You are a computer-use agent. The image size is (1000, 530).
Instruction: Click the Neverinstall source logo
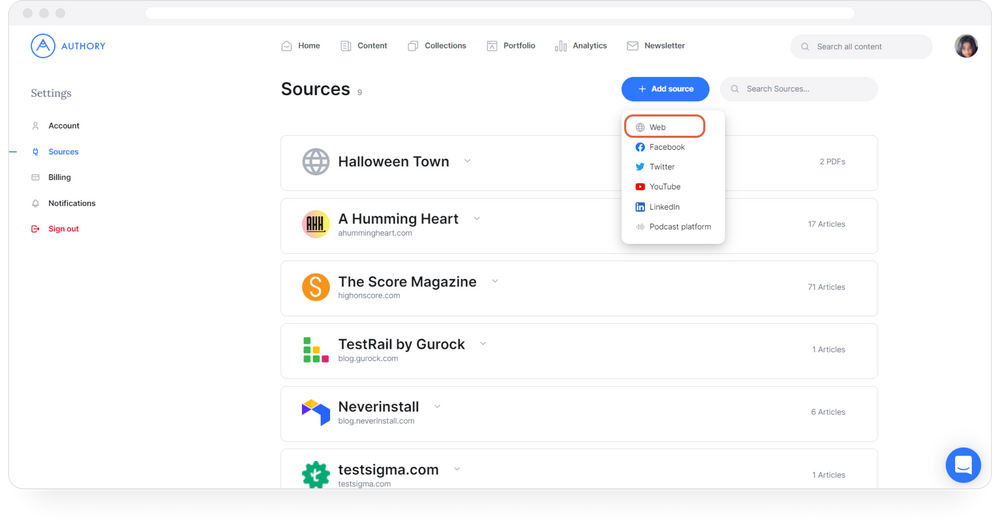pos(316,412)
